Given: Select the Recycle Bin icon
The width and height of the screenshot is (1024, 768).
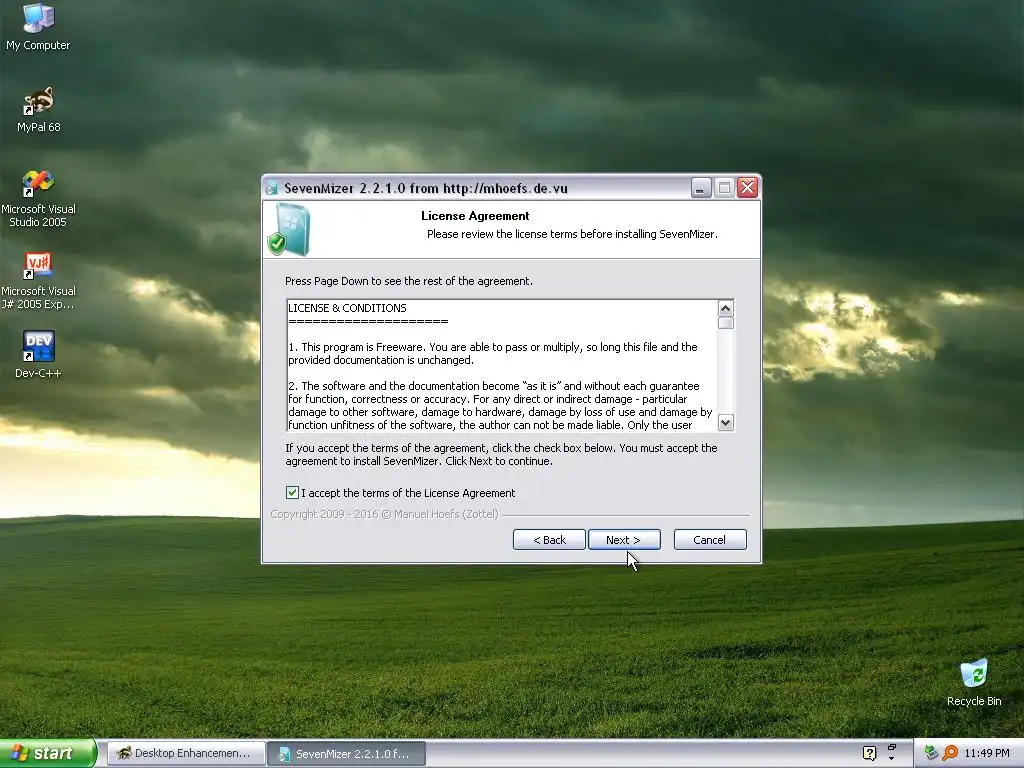Looking at the screenshot, I should [x=974, y=682].
